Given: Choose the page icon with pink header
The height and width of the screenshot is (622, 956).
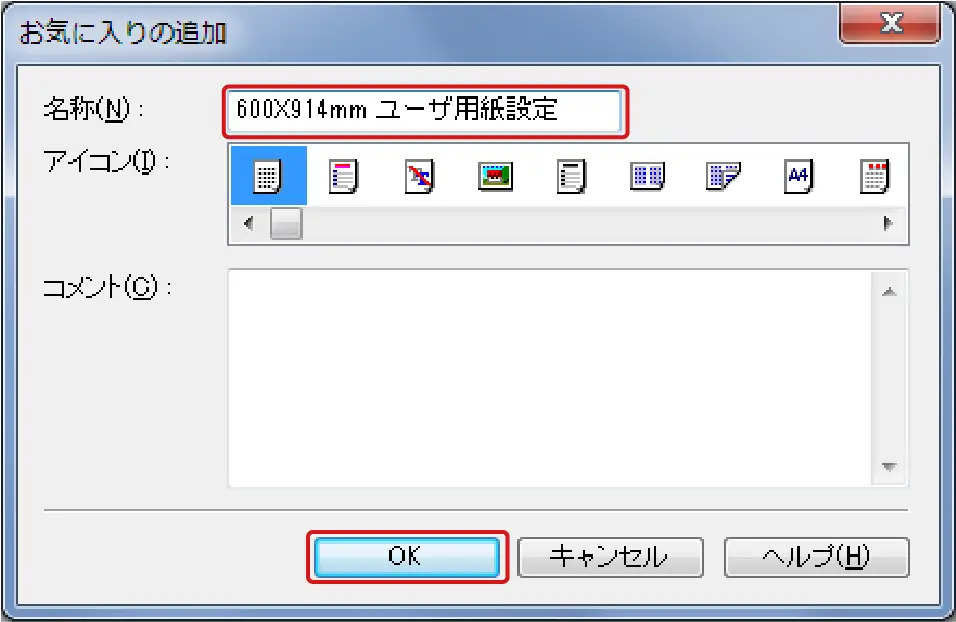Looking at the screenshot, I should [x=343, y=176].
